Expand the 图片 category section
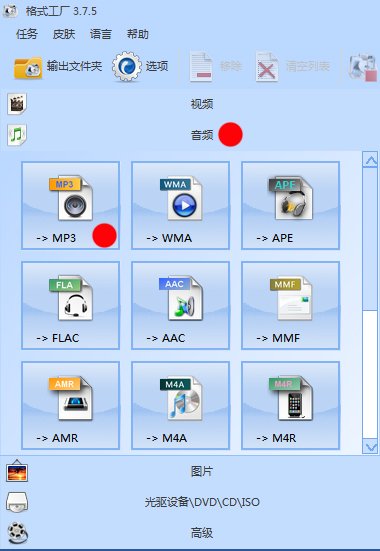 pos(190,471)
